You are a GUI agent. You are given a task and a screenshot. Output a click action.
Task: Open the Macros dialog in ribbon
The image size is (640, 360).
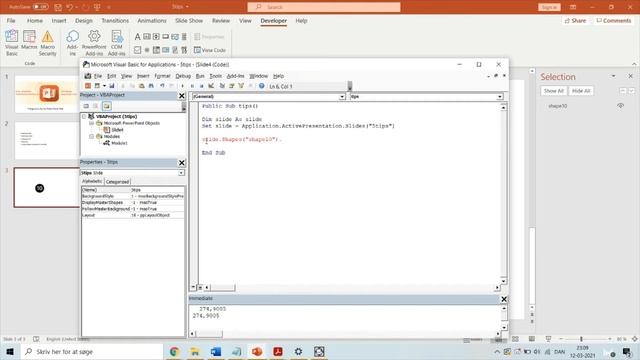[29, 40]
